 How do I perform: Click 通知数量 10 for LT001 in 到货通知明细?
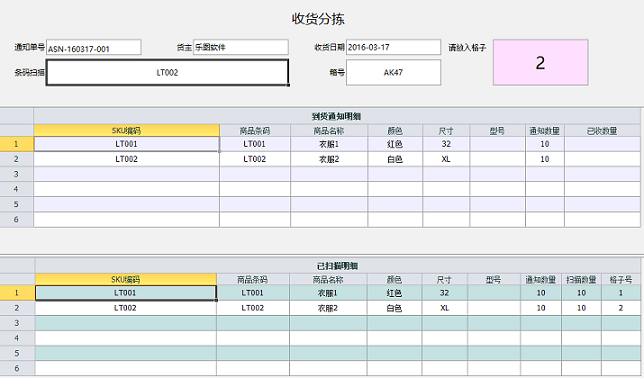pos(545,144)
